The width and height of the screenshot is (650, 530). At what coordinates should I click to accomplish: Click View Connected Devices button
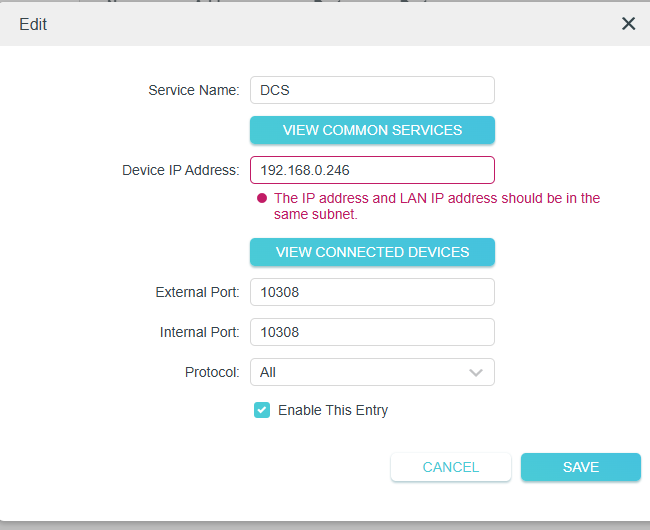click(x=372, y=252)
